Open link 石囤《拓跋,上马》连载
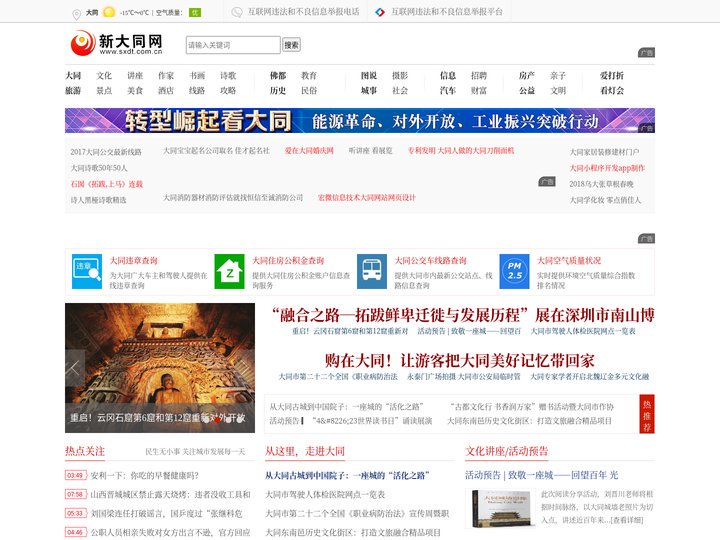The height and width of the screenshot is (540, 720). pyautogui.click(x=107, y=184)
